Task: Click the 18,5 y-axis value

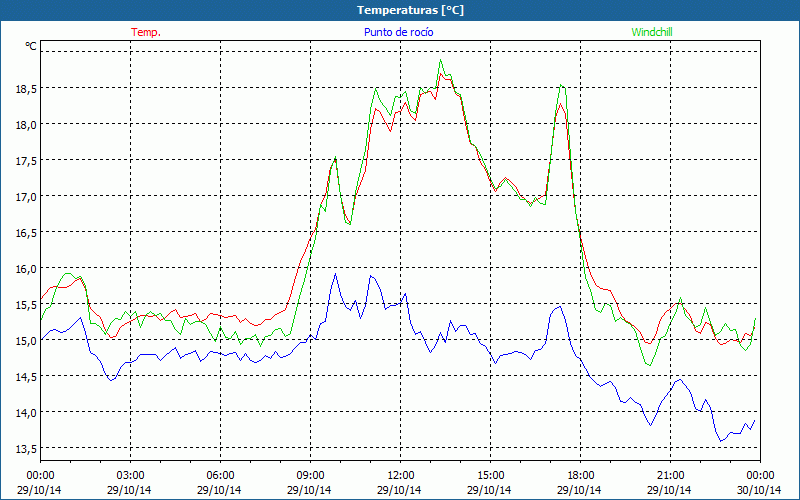Action: coord(26,88)
